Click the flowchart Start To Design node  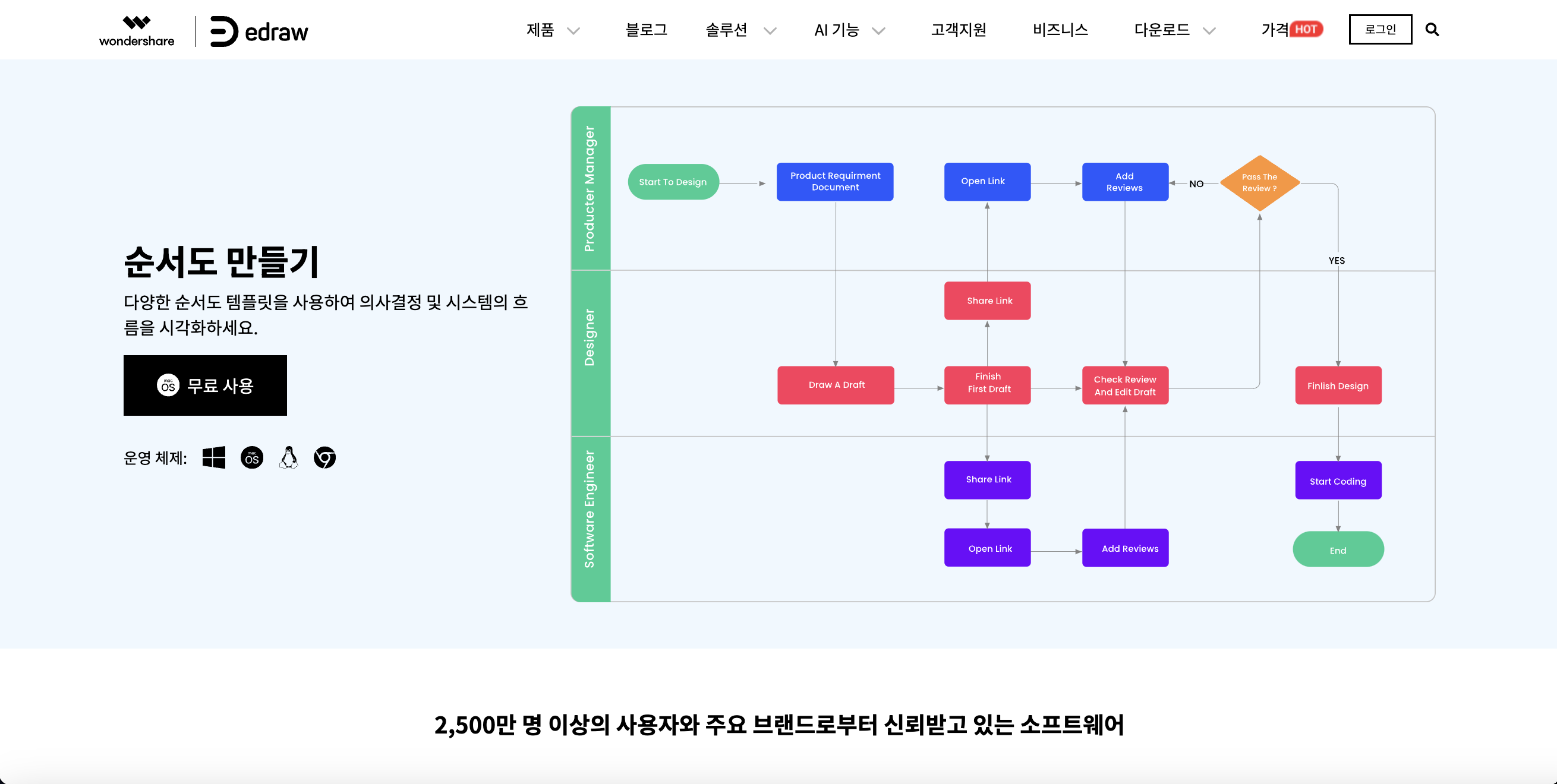[x=672, y=181]
